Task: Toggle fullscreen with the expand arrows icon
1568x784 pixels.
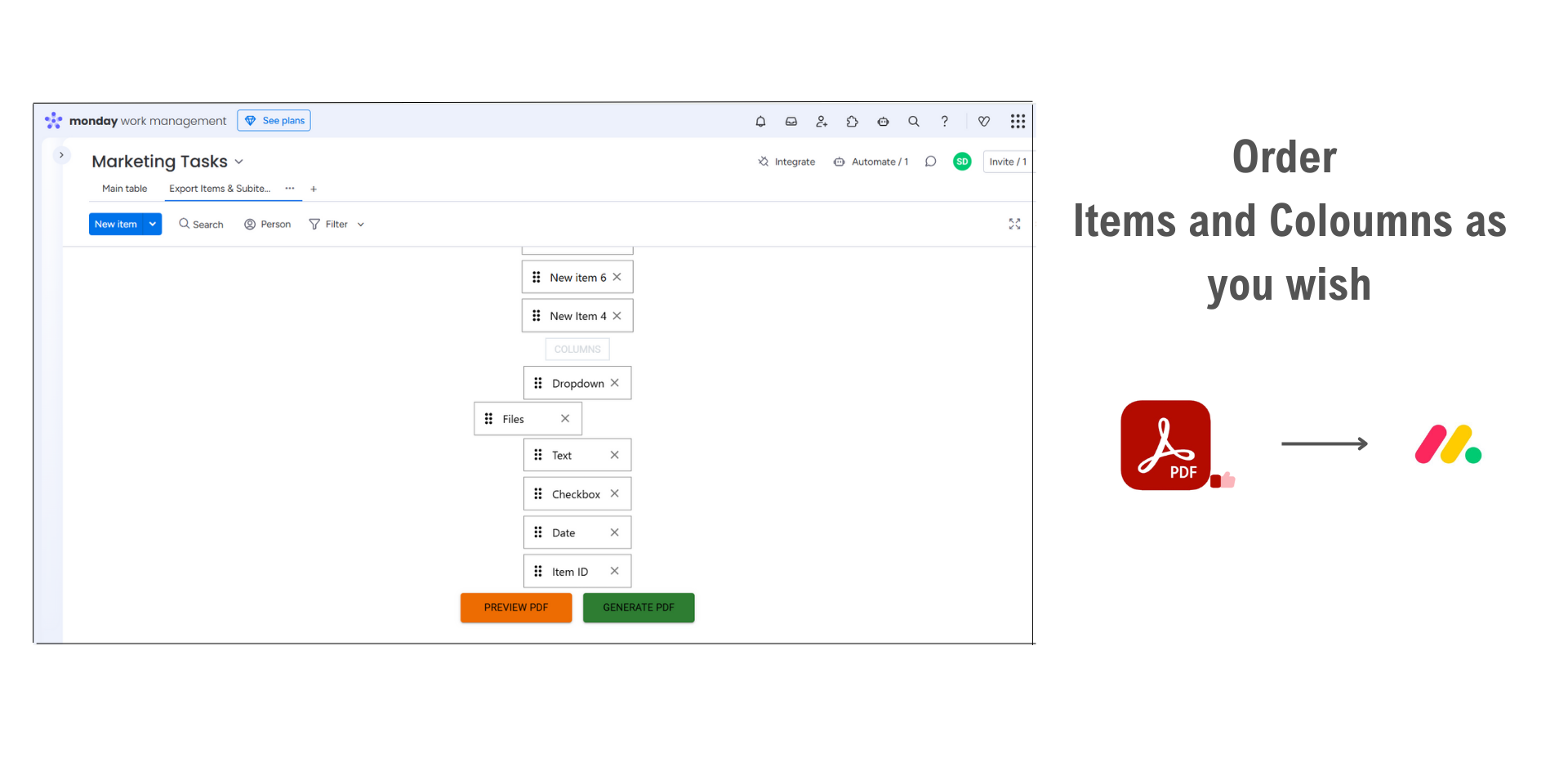Action: coord(1014,224)
